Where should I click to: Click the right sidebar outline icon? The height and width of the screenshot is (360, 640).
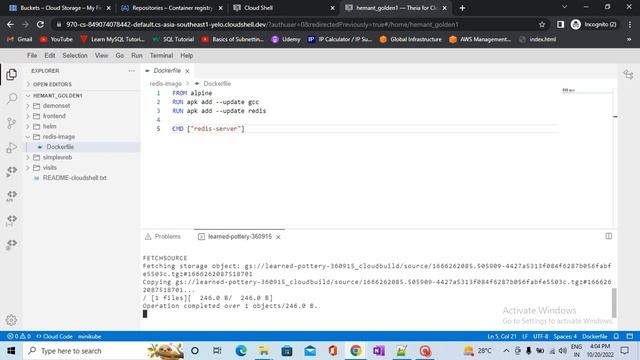[x=628, y=74]
